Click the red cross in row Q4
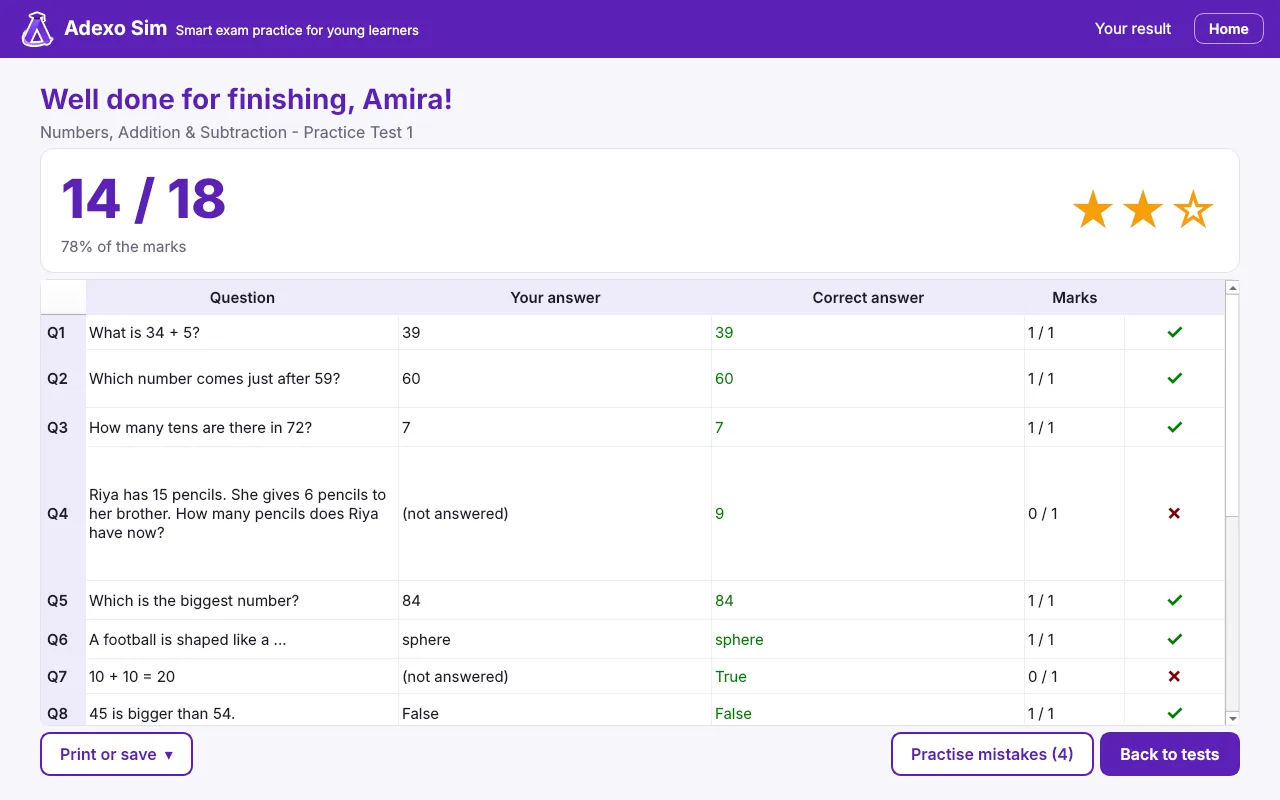Screen dimensions: 1280x800 (x=1175, y=513)
